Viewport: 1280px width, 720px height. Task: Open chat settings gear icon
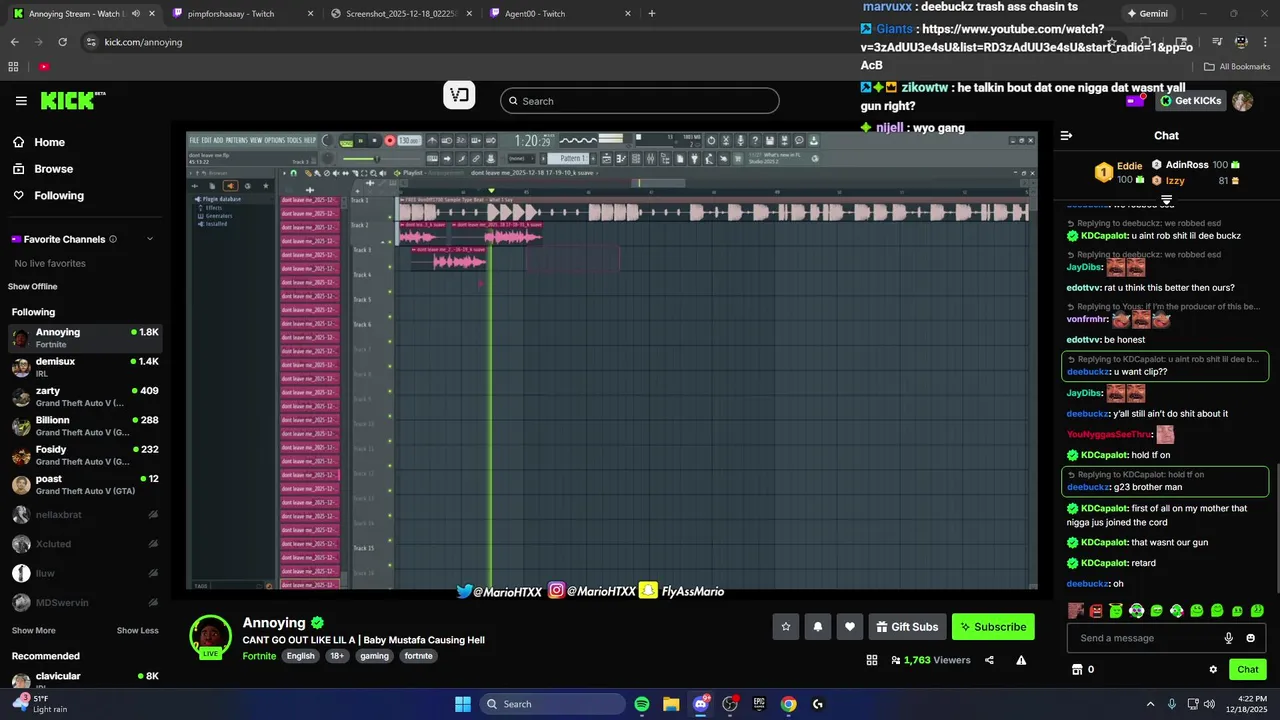click(x=1213, y=669)
